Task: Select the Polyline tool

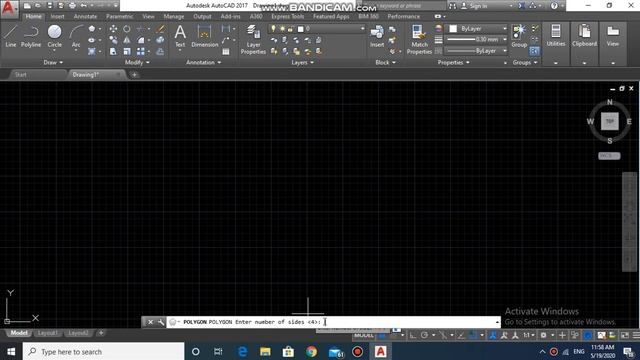Action: (x=31, y=36)
